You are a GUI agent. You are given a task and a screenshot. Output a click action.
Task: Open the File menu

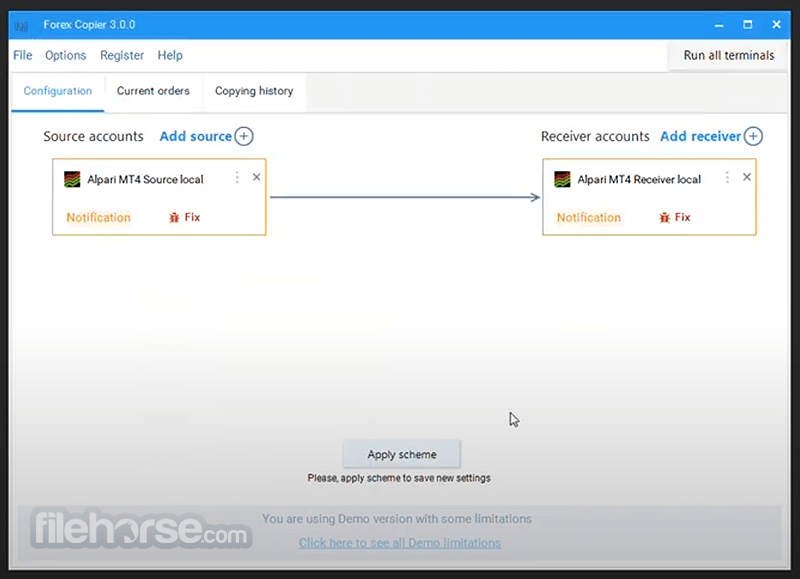click(x=22, y=55)
